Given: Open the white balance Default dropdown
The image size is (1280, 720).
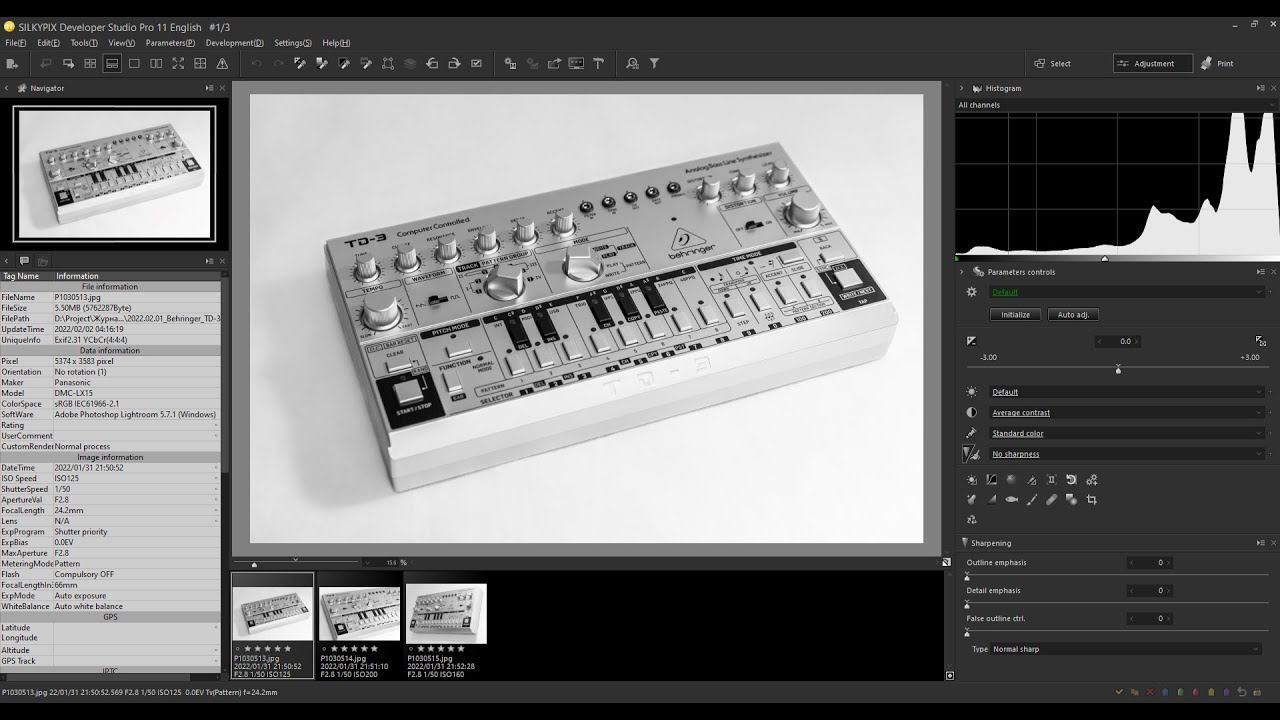Looking at the screenshot, I should click(1127, 392).
